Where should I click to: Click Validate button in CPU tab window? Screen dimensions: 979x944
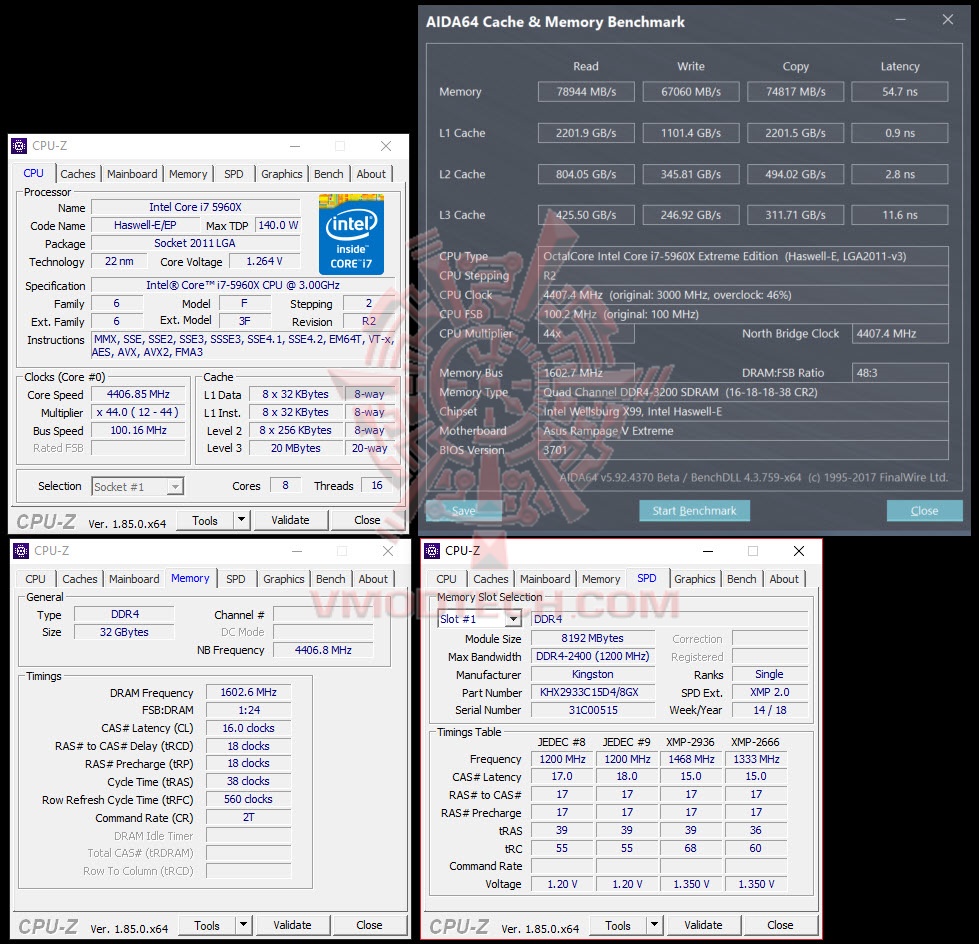click(x=290, y=519)
